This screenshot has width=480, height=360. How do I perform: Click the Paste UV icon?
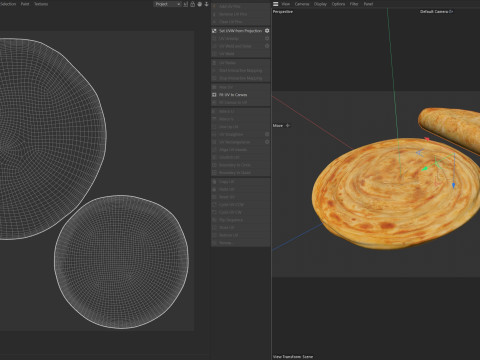click(x=214, y=189)
